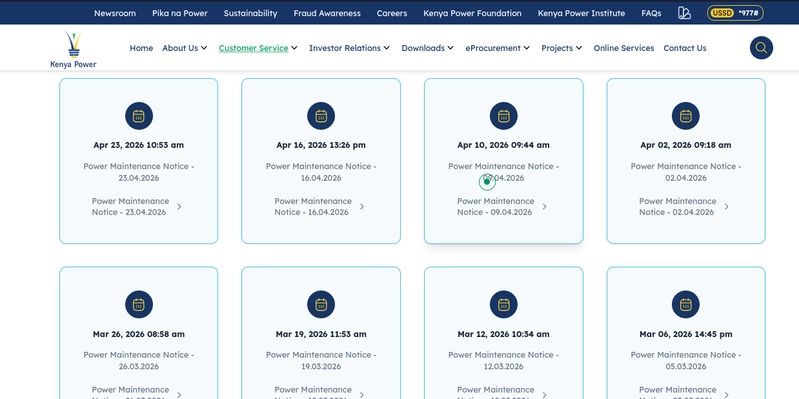799x399 pixels.
Task: Expand the eProcurement dropdown
Action: coord(497,48)
